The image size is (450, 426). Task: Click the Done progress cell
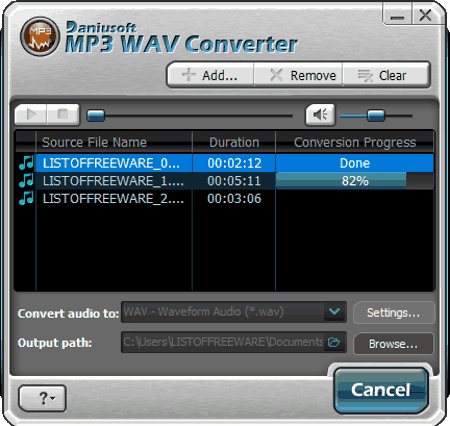355,163
